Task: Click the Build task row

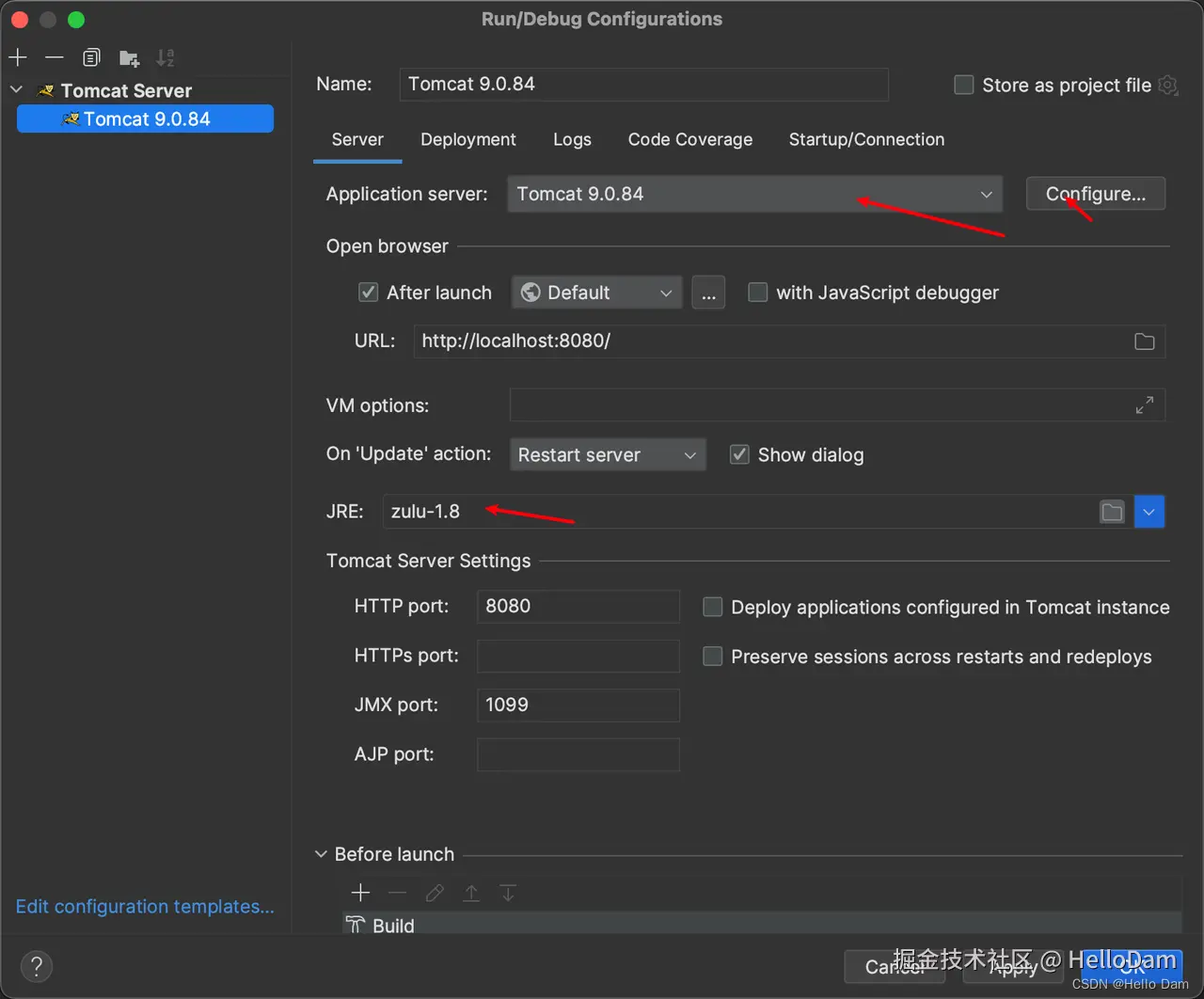Action: coord(762,925)
